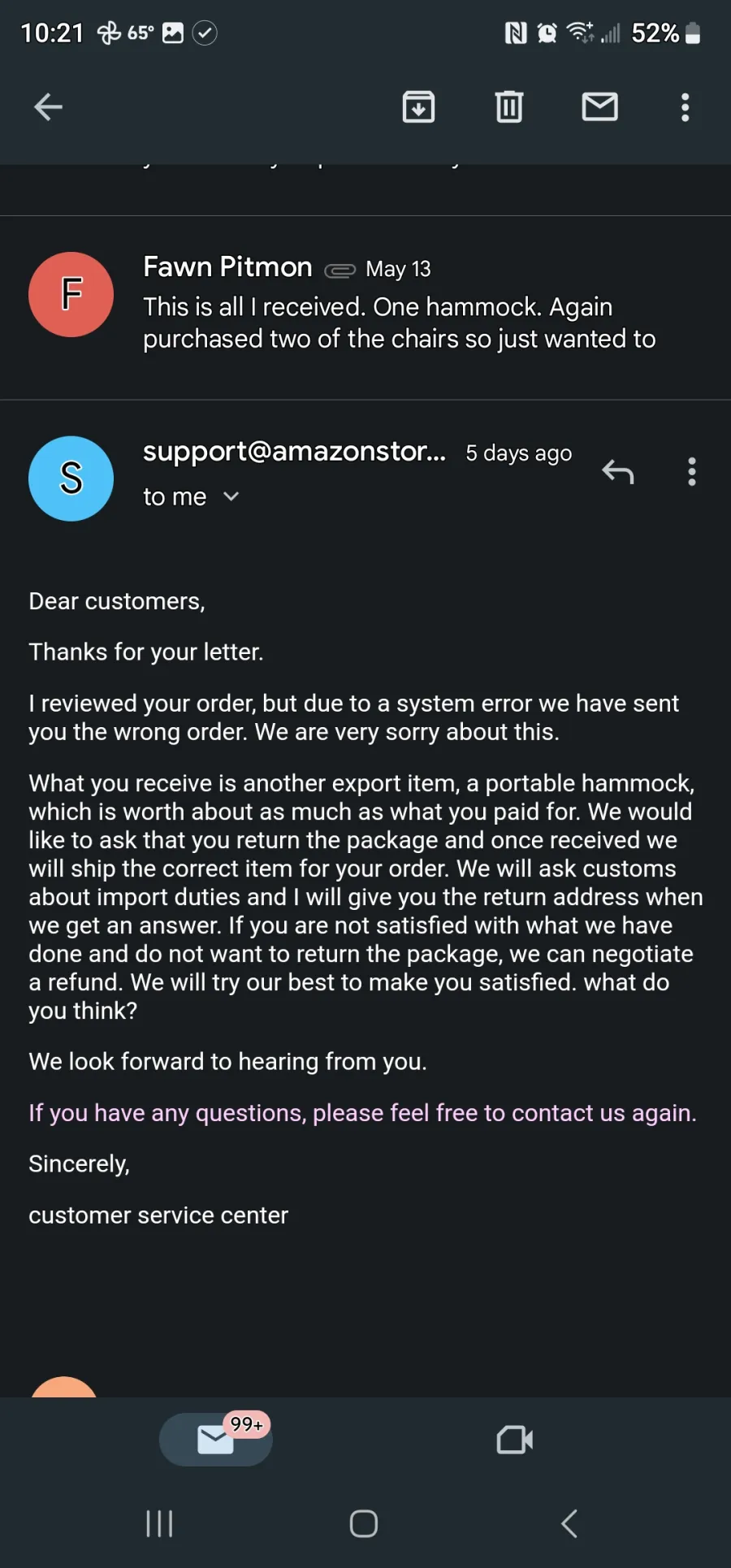Mark the email as unread
This screenshot has height=1568, width=731.
coord(600,106)
